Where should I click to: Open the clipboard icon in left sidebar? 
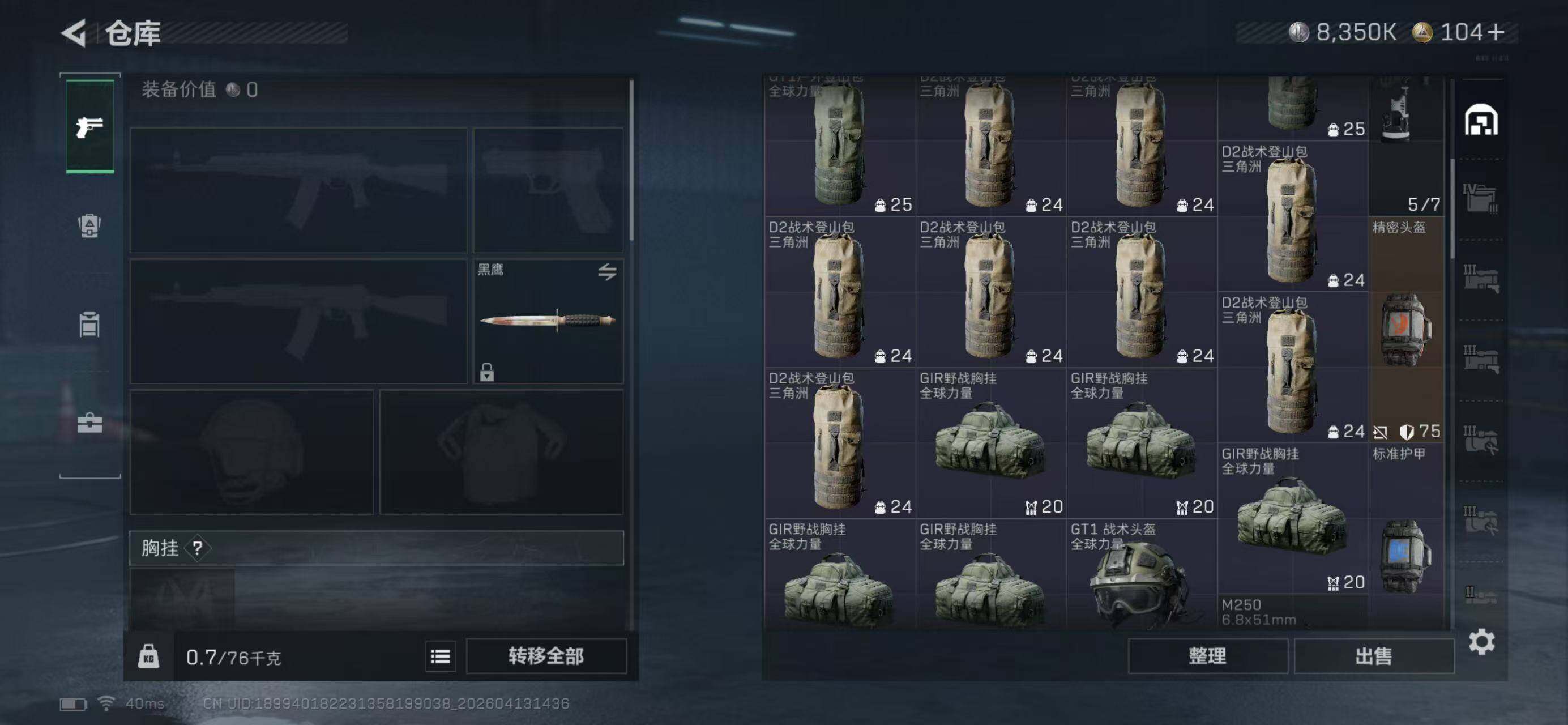tap(89, 324)
